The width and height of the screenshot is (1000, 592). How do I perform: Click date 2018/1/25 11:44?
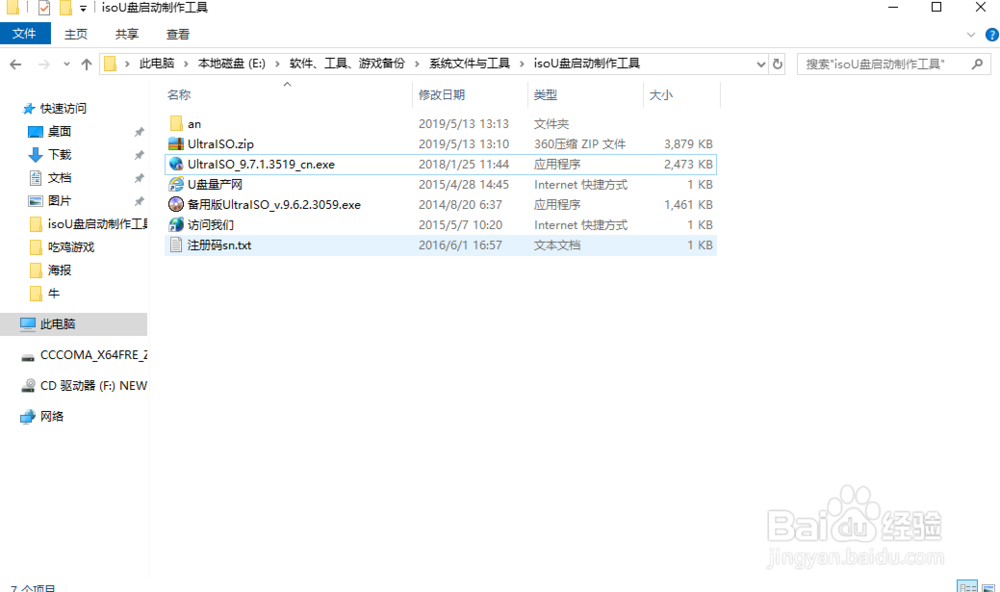[464, 165]
